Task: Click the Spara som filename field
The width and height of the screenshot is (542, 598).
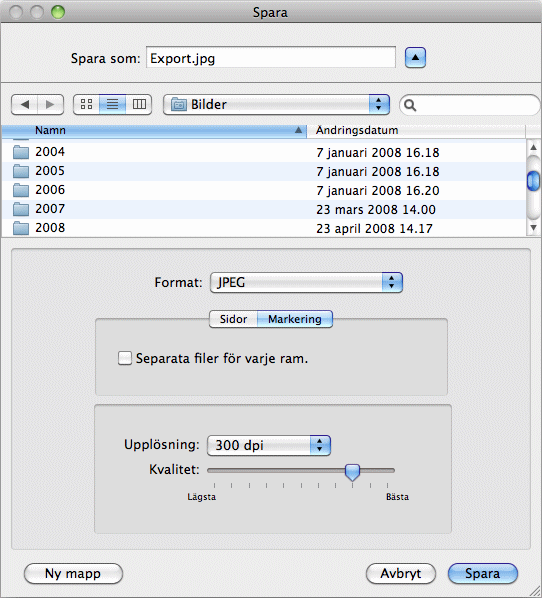Action: (x=271, y=58)
